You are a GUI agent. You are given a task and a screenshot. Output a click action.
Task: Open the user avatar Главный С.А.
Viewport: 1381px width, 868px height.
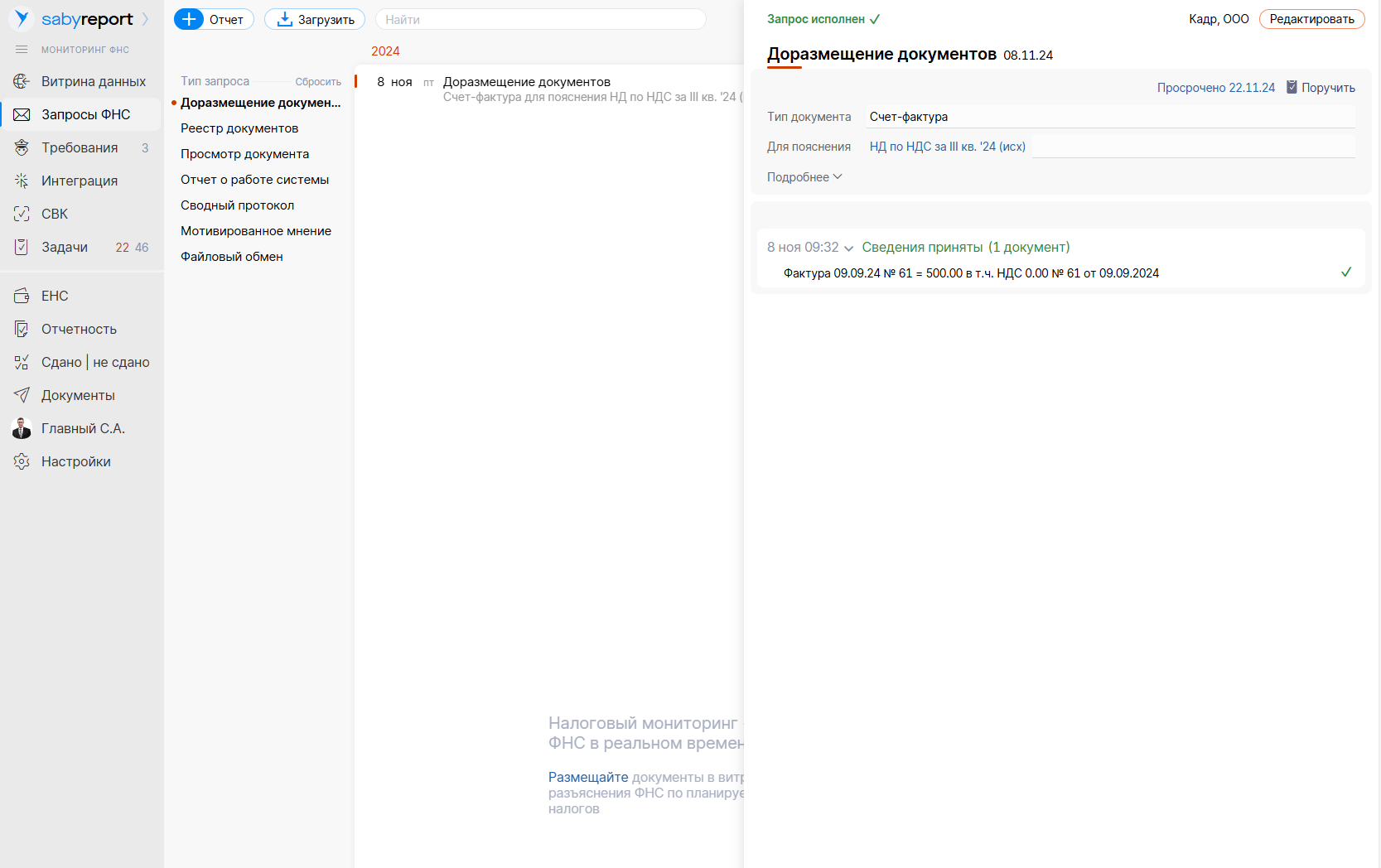pyautogui.click(x=22, y=428)
